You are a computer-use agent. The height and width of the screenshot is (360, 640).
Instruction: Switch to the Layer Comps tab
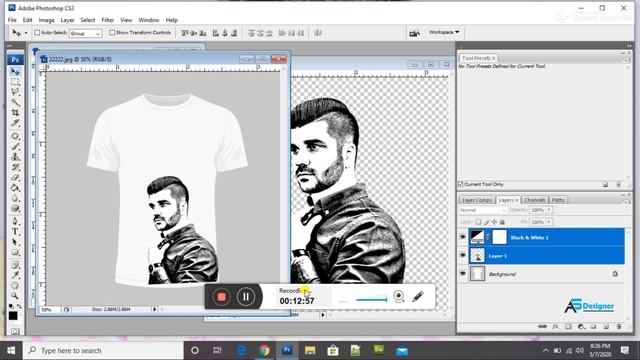[x=476, y=200]
